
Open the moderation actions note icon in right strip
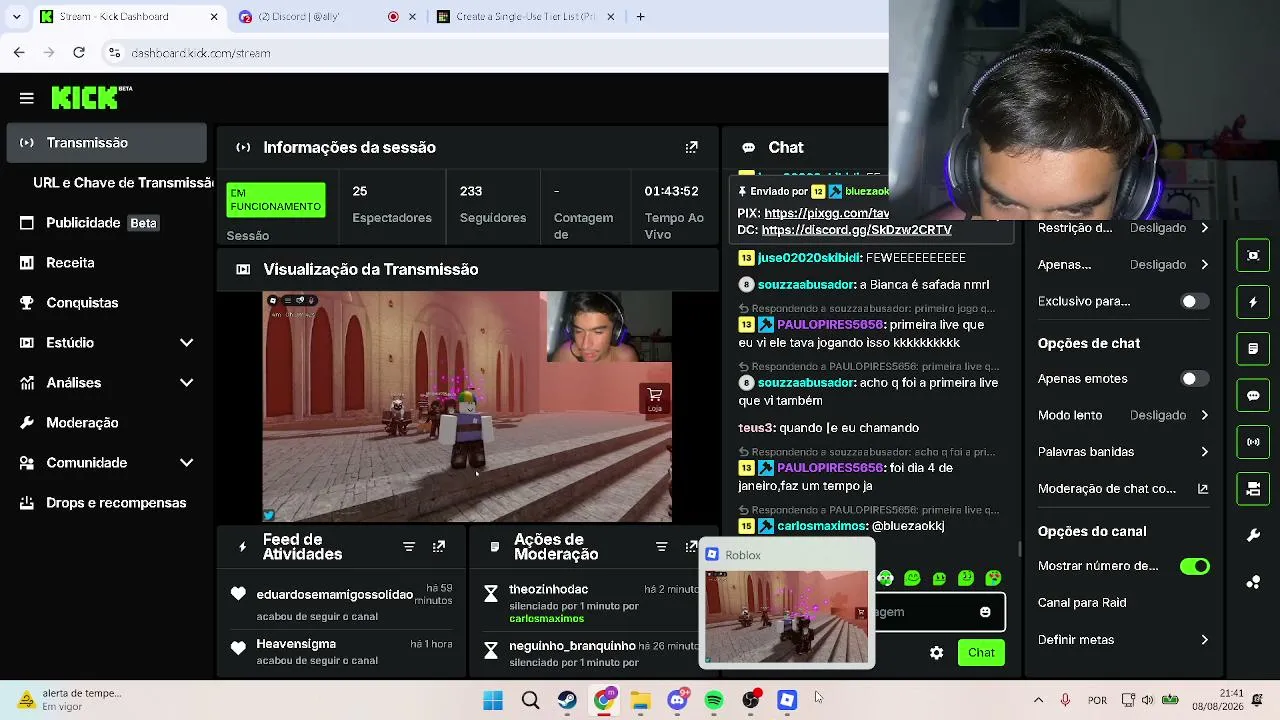coord(1253,349)
